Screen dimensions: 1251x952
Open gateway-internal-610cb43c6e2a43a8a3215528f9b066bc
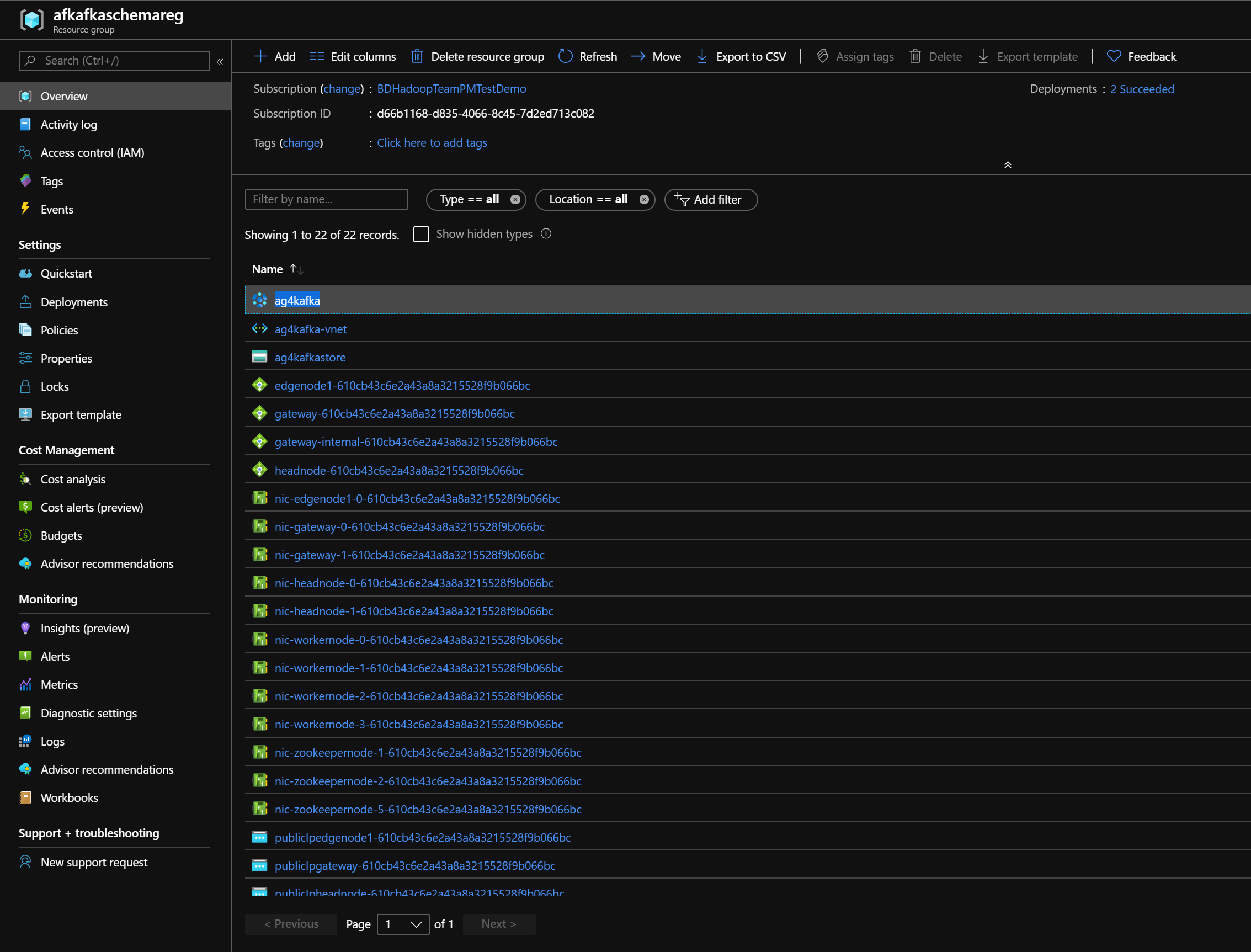[x=416, y=442]
